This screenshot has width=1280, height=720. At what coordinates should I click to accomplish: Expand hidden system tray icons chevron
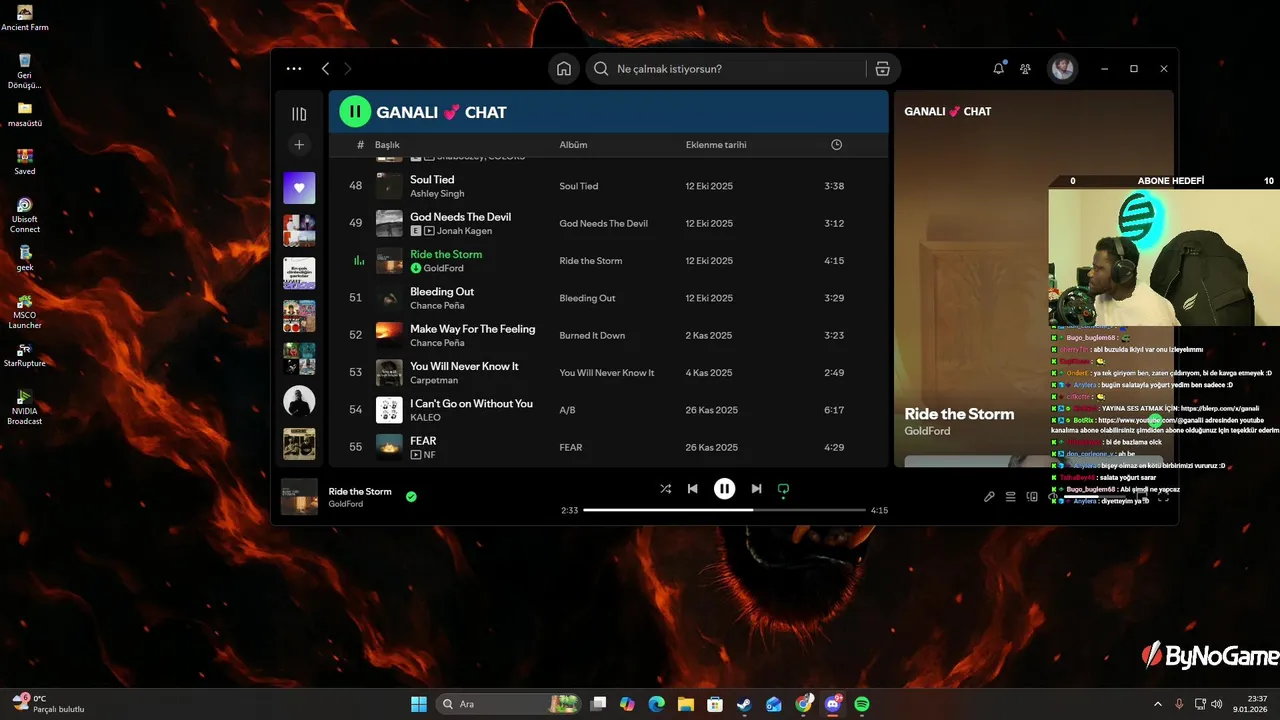tap(1158, 704)
